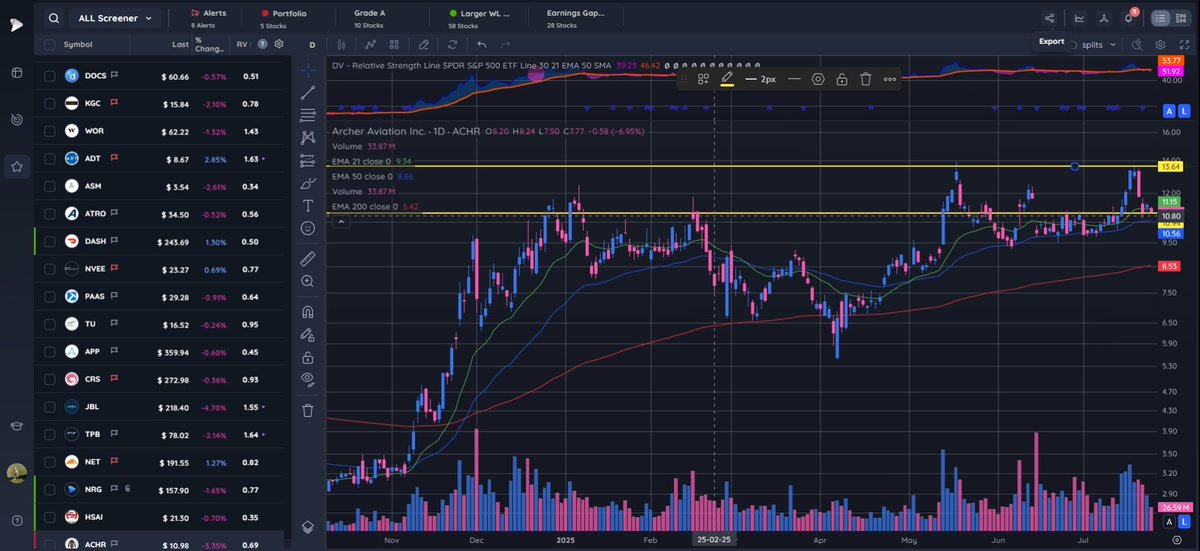Open the emoji sticker tool
1200x551 pixels.
[x=308, y=228]
